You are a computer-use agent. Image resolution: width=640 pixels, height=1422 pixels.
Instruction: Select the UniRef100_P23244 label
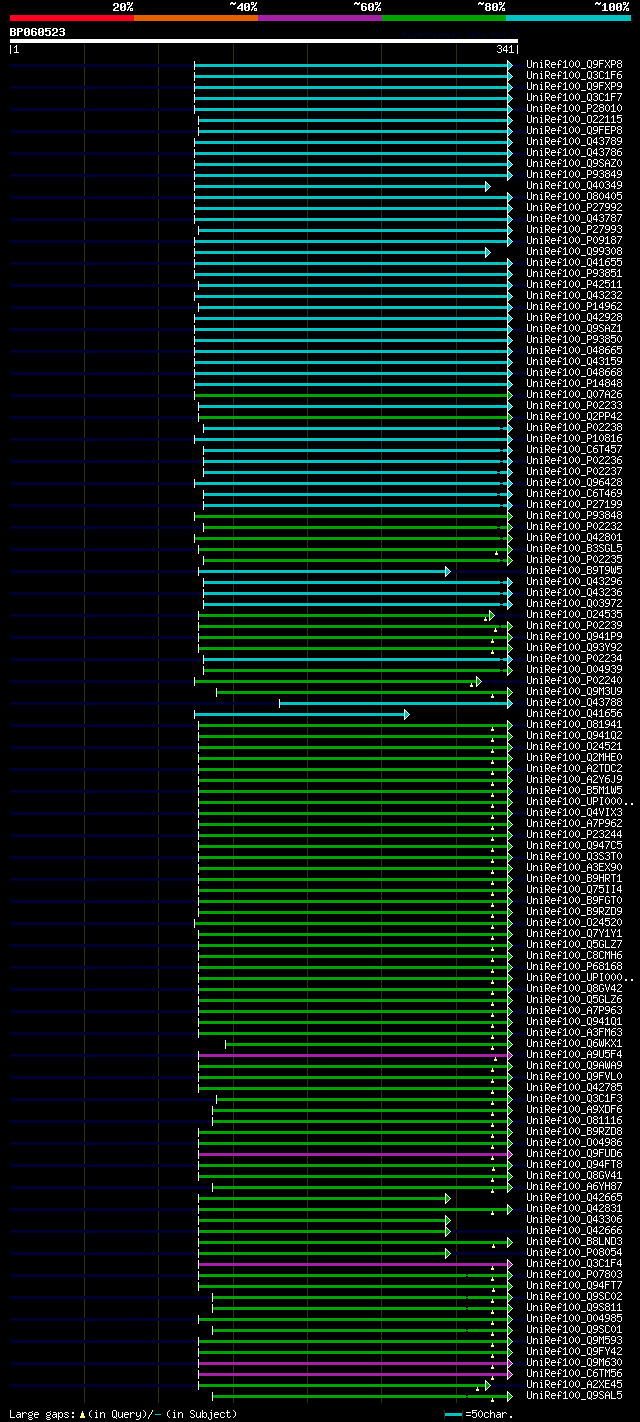(x=574, y=835)
